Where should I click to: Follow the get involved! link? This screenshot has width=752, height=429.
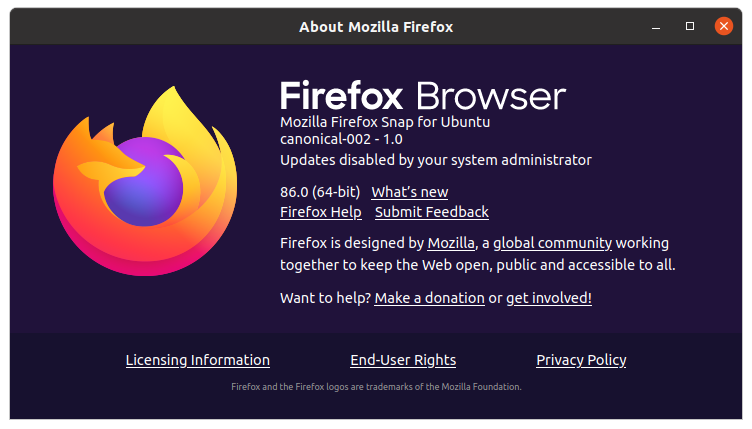click(549, 298)
